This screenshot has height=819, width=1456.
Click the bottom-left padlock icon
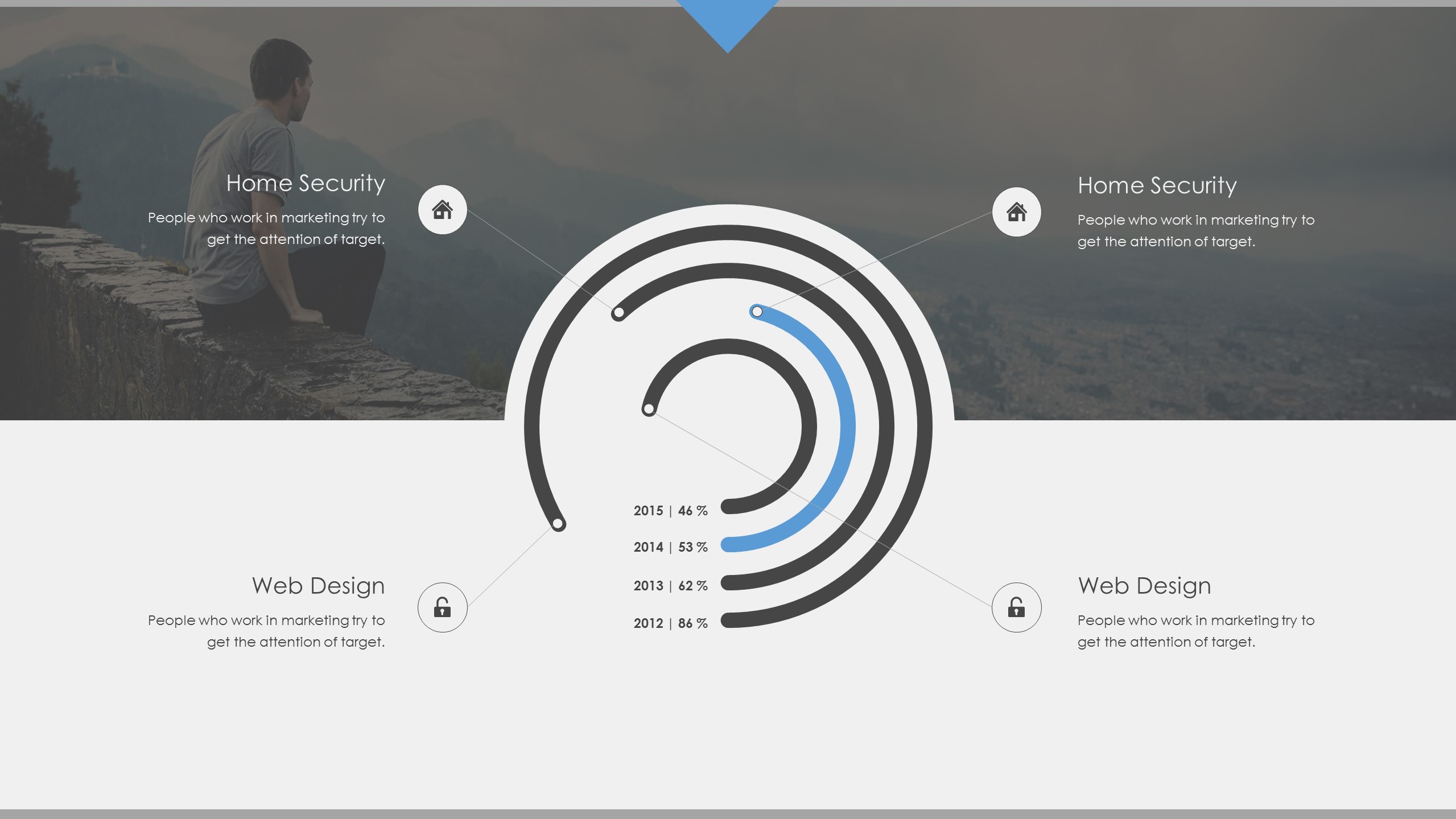[442, 607]
